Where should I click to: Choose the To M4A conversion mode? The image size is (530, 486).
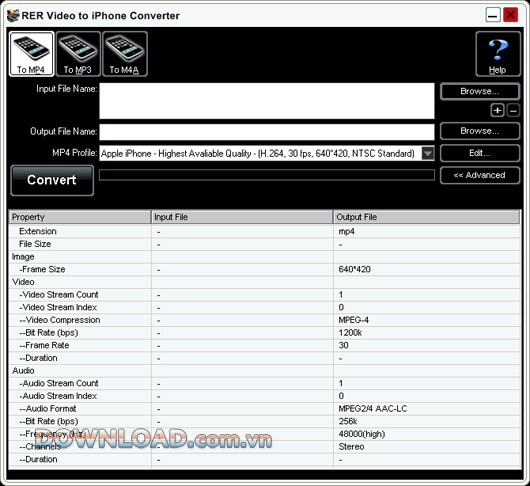point(125,54)
